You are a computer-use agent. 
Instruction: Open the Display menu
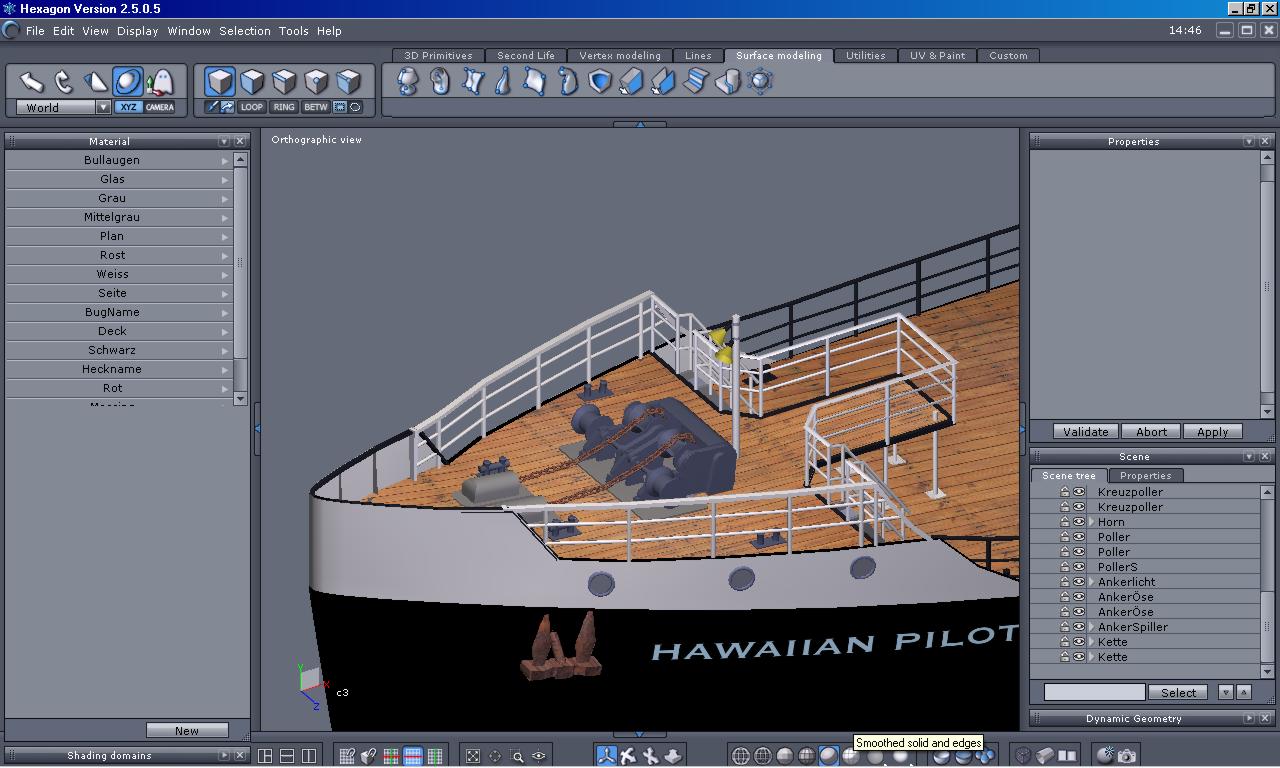point(137,31)
